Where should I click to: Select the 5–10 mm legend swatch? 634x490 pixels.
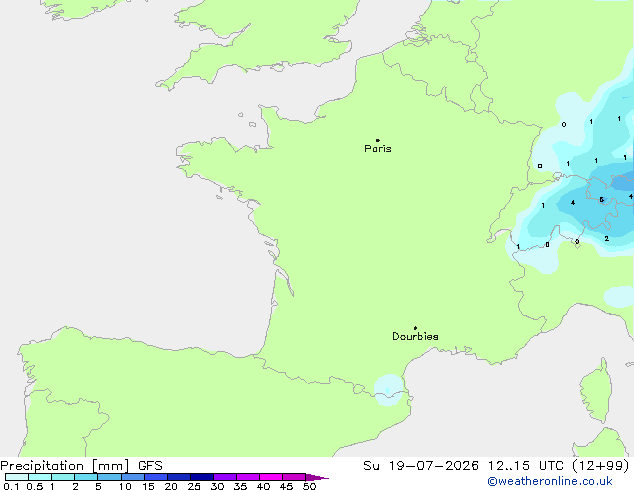(x=109, y=477)
